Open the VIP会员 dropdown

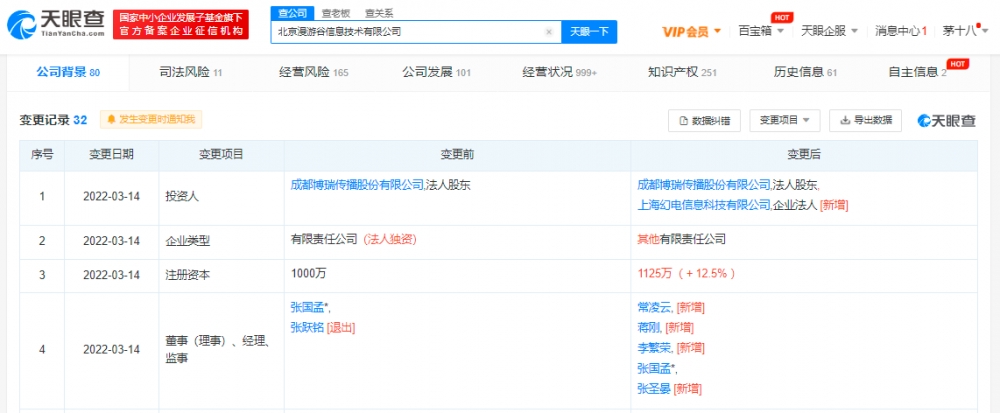692,32
